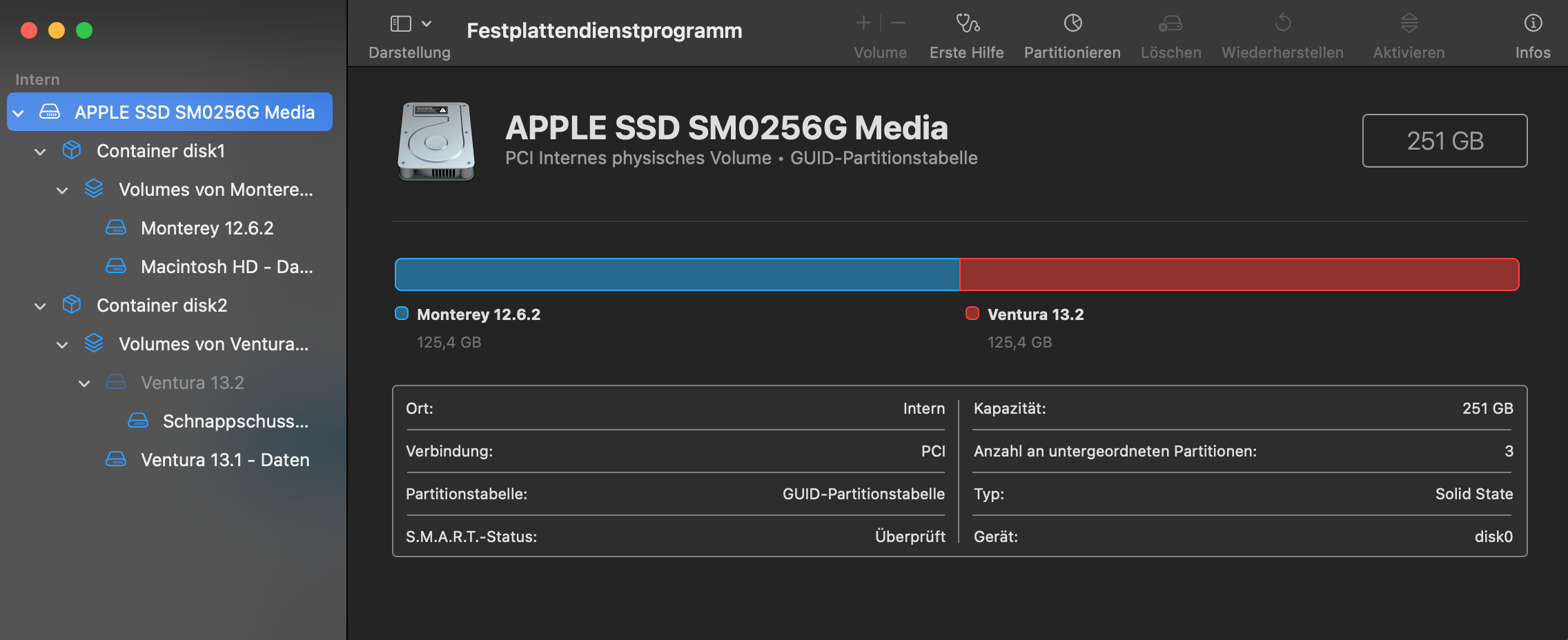Select Ventura 13.1 - Daten volume
1568x640 pixels.
point(224,460)
